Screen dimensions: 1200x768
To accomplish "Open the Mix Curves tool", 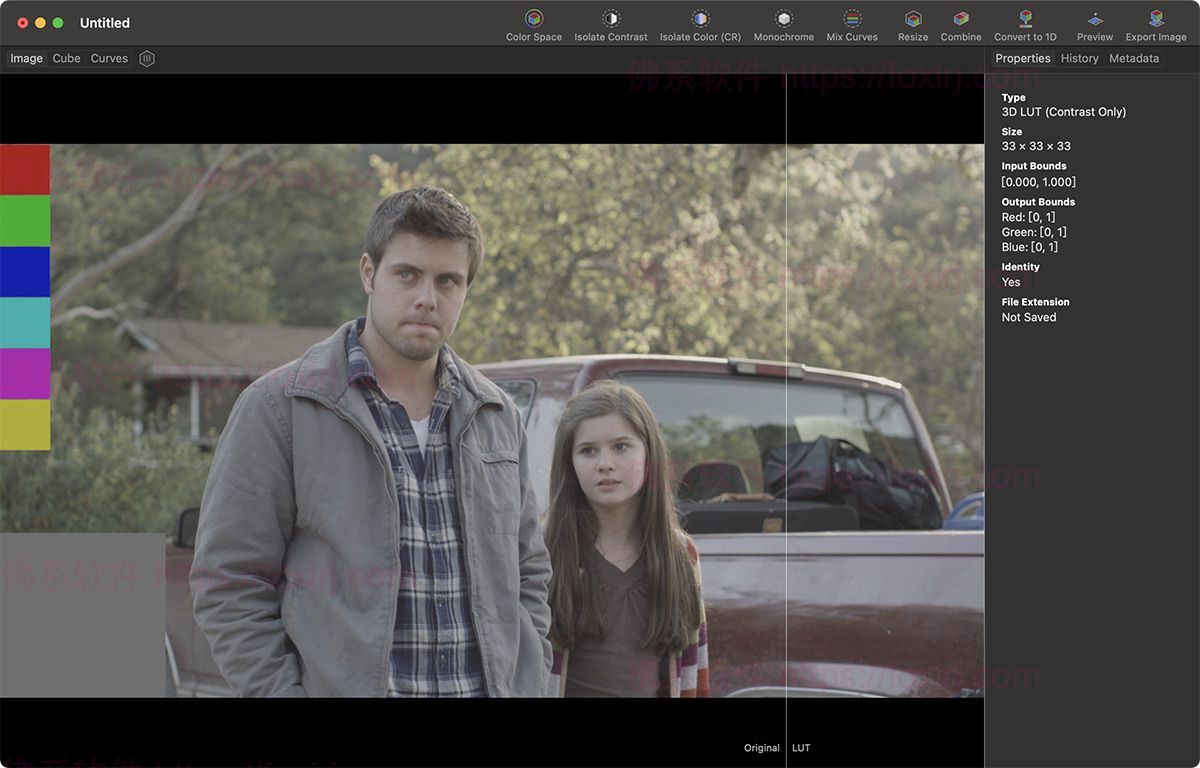I will coord(852,19).
